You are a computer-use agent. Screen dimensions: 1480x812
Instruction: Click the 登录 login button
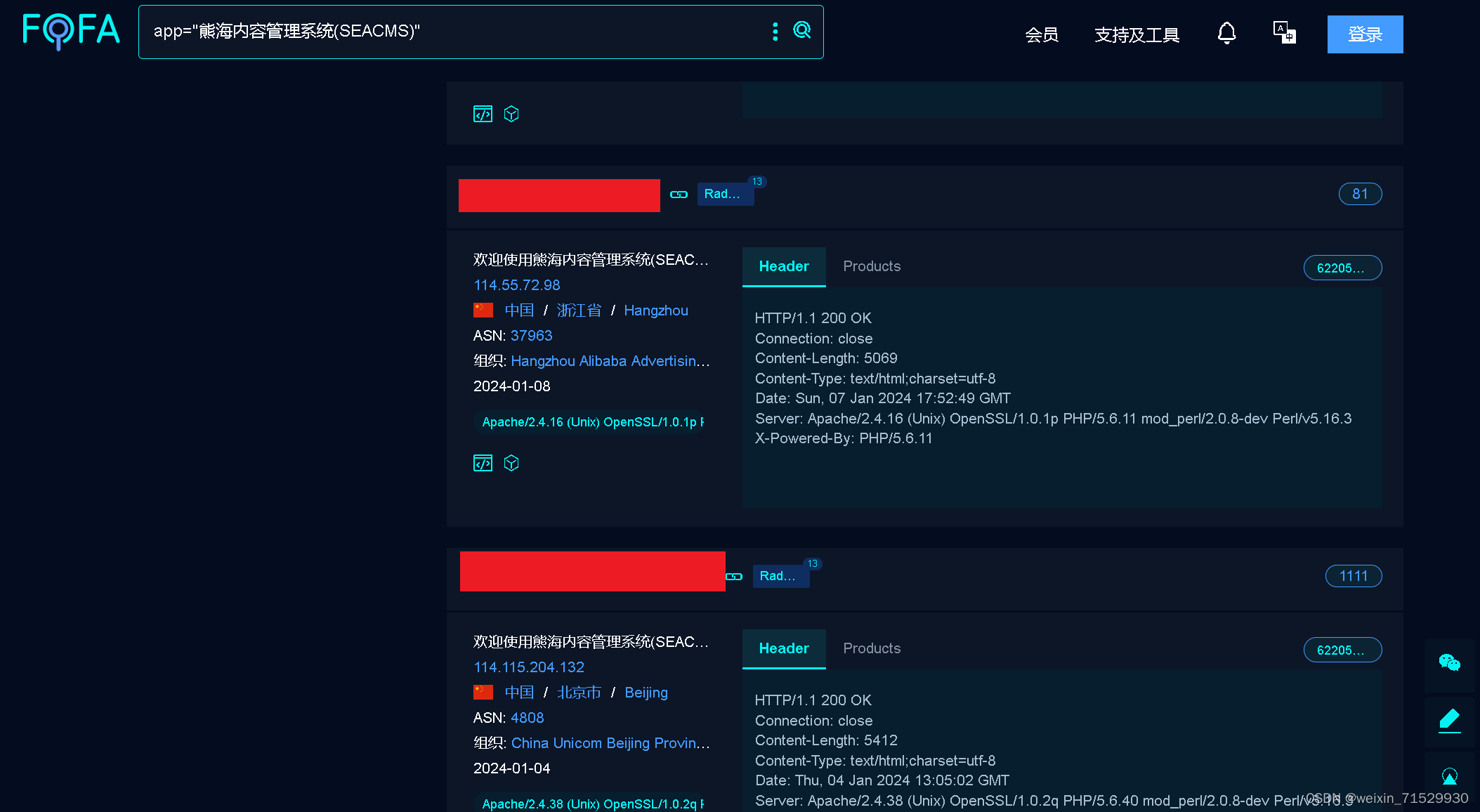[1364, 33]
